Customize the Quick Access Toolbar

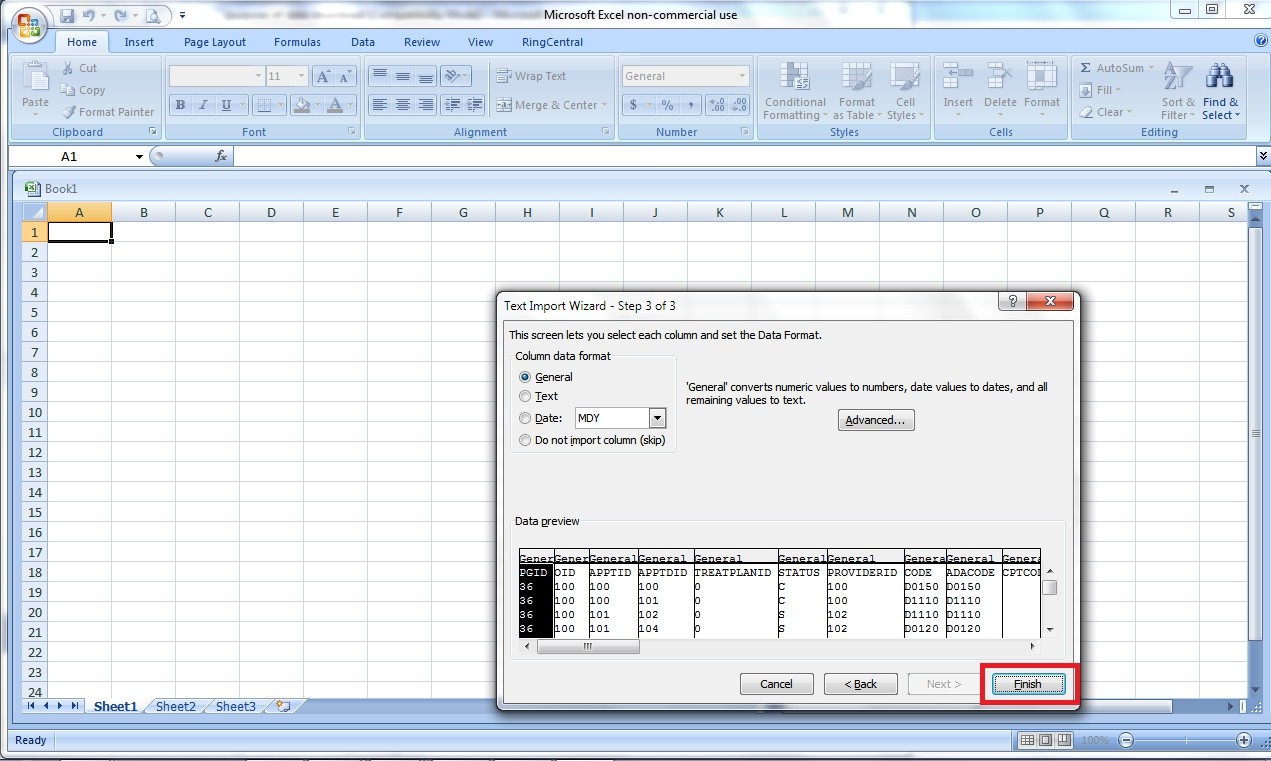tap(183, 16)
